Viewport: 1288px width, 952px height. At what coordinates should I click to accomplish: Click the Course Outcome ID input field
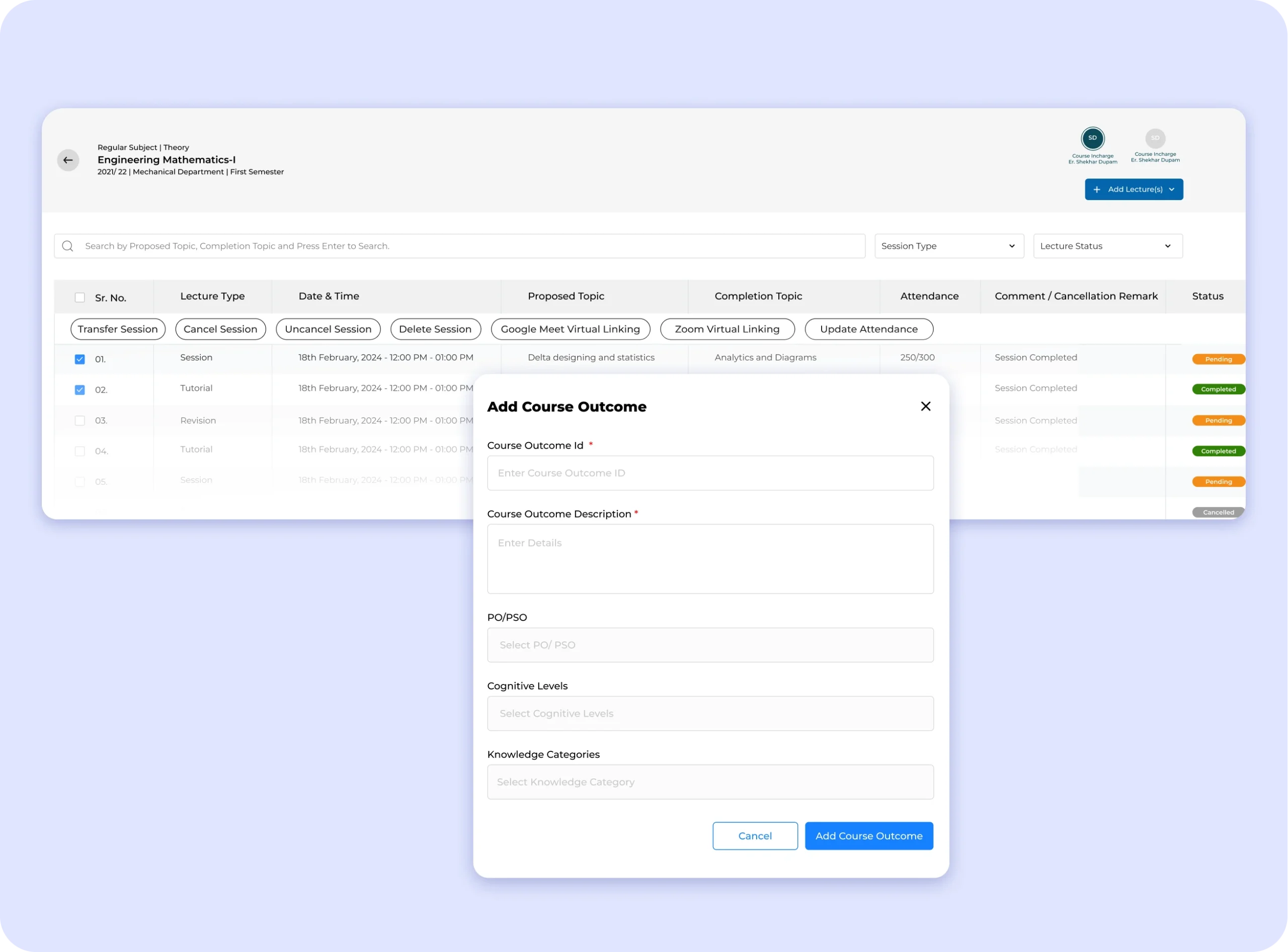tap(710, 473)
